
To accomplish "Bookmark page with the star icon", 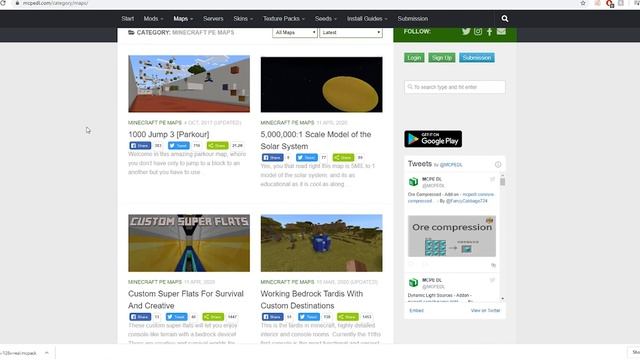I will point(583,3).
